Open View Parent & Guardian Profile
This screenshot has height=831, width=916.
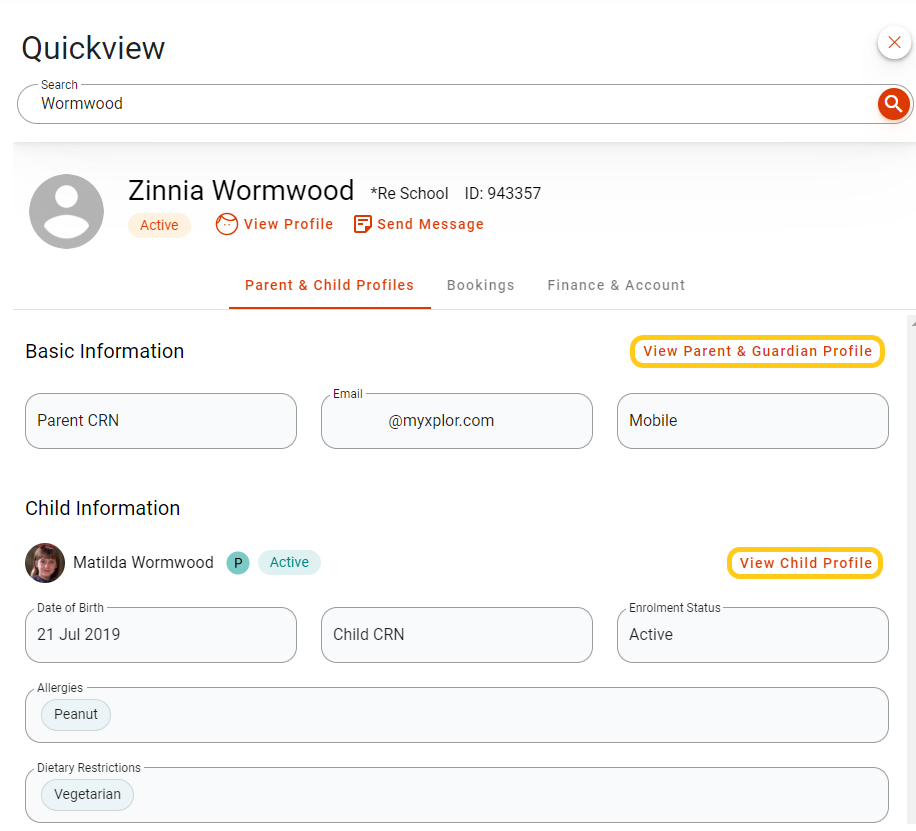point(757,351)
